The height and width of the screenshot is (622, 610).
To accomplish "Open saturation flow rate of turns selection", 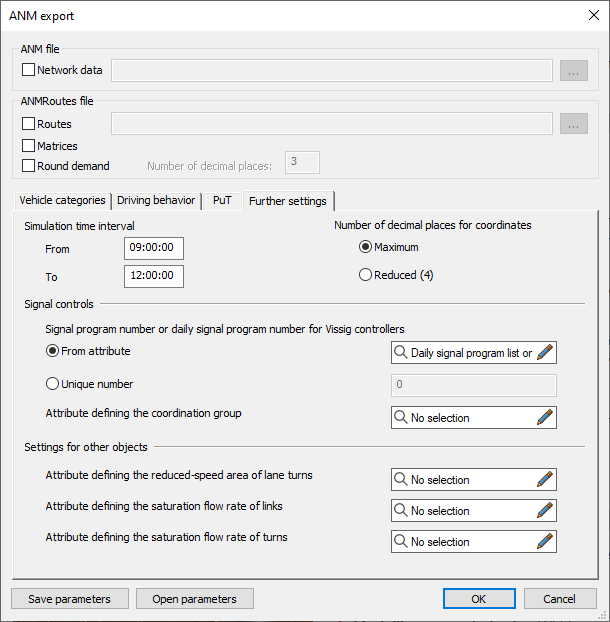I will (x=465, y=542).
